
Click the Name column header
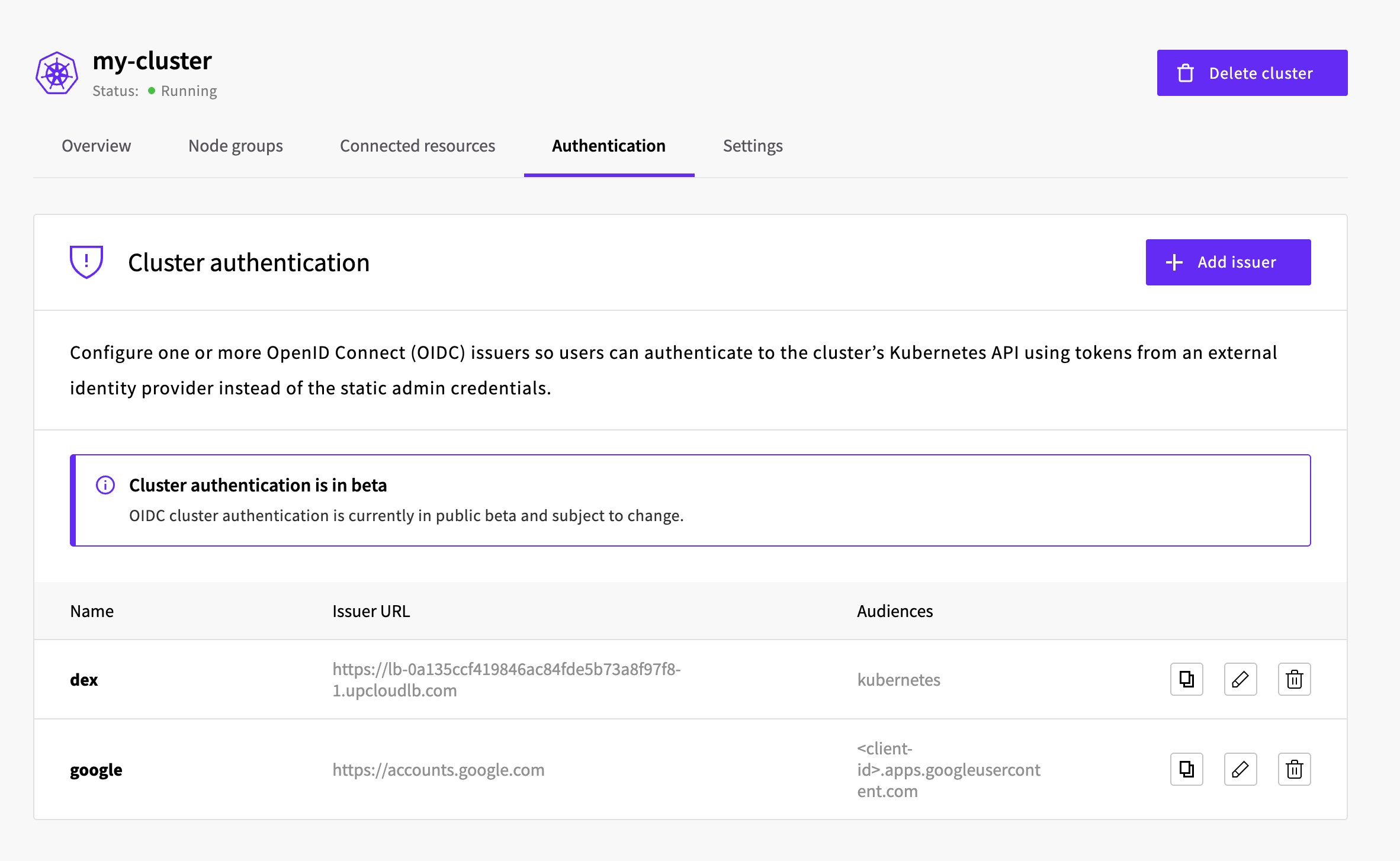pyautogui.click(x=92, y=611)
